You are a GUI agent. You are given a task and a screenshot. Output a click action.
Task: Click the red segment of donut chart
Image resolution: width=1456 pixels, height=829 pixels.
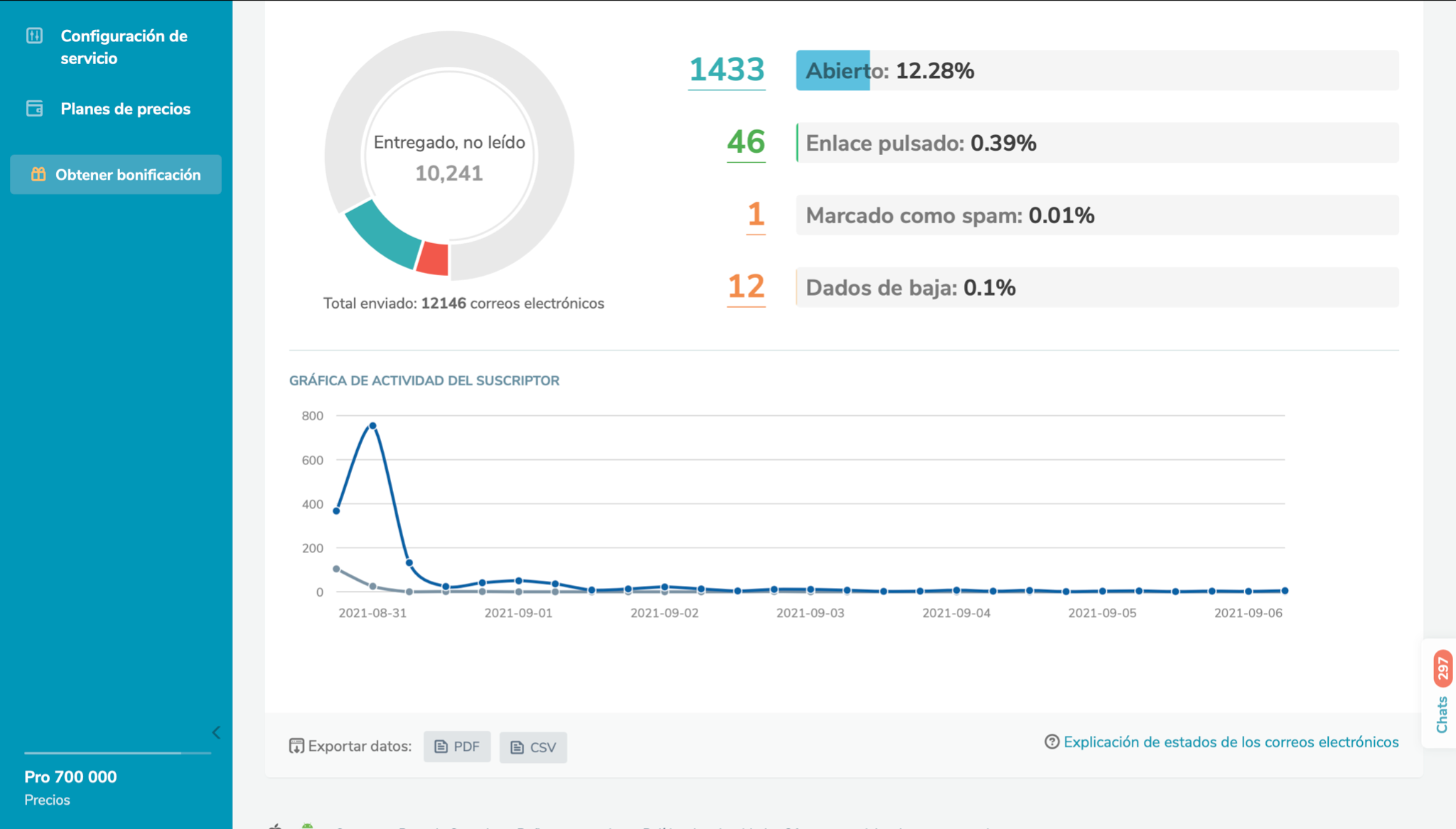[433, 259]
